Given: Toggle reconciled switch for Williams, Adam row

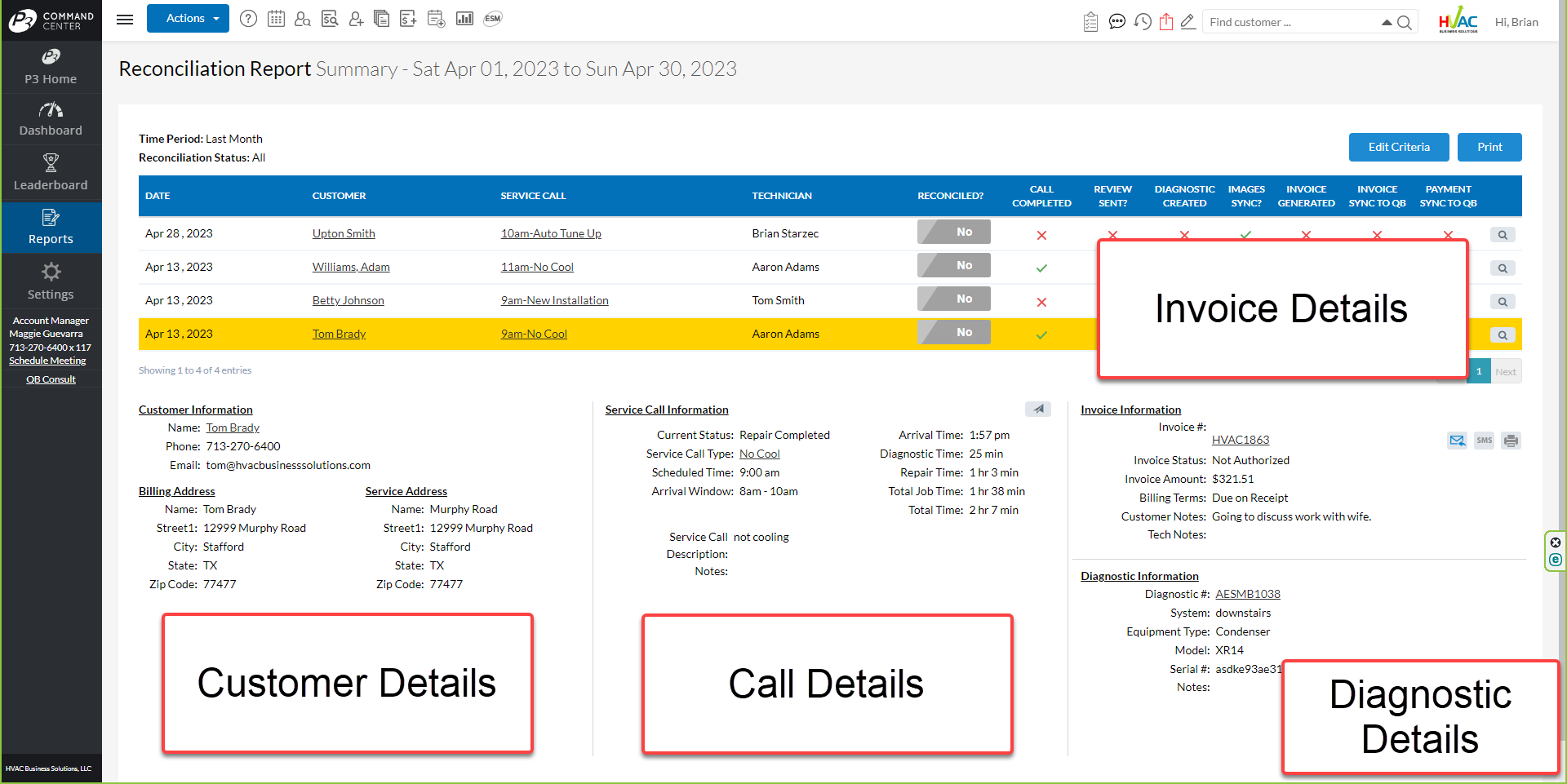Looking at the screenshot, I should coord(953,266).
